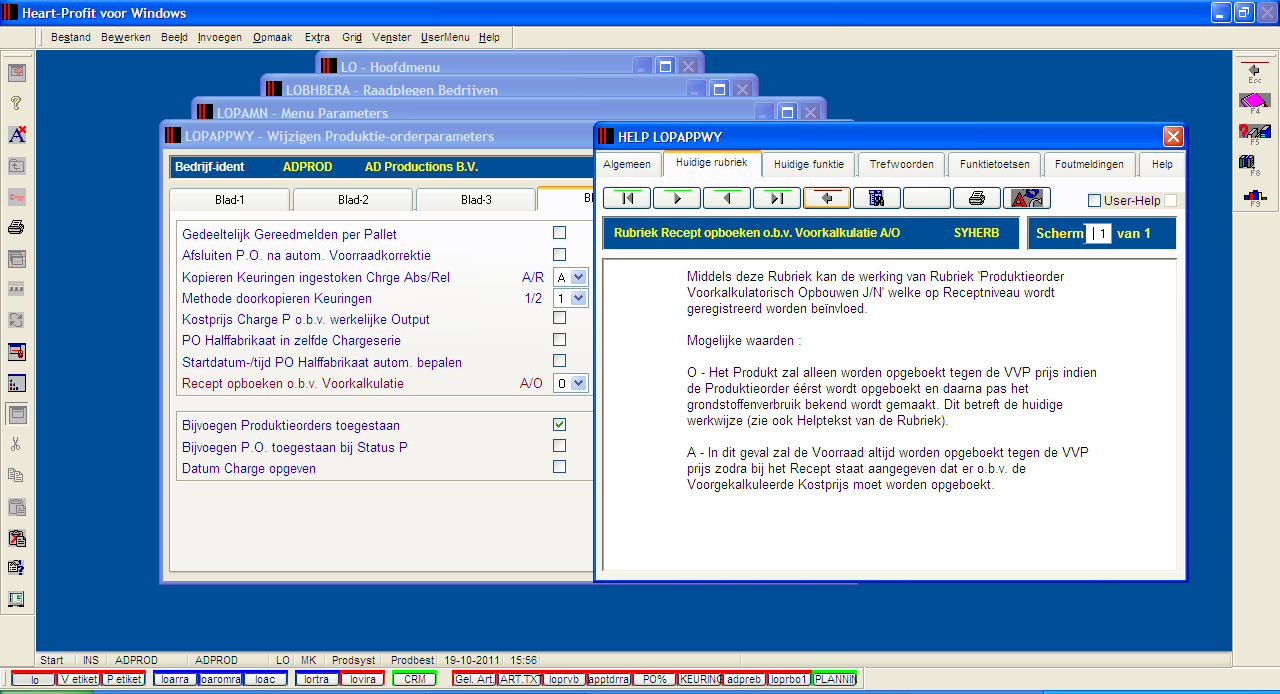Click the letter A edit icon in help toolbar
The height and width of the screenshot is (694, 1280).
point(1027,198)
